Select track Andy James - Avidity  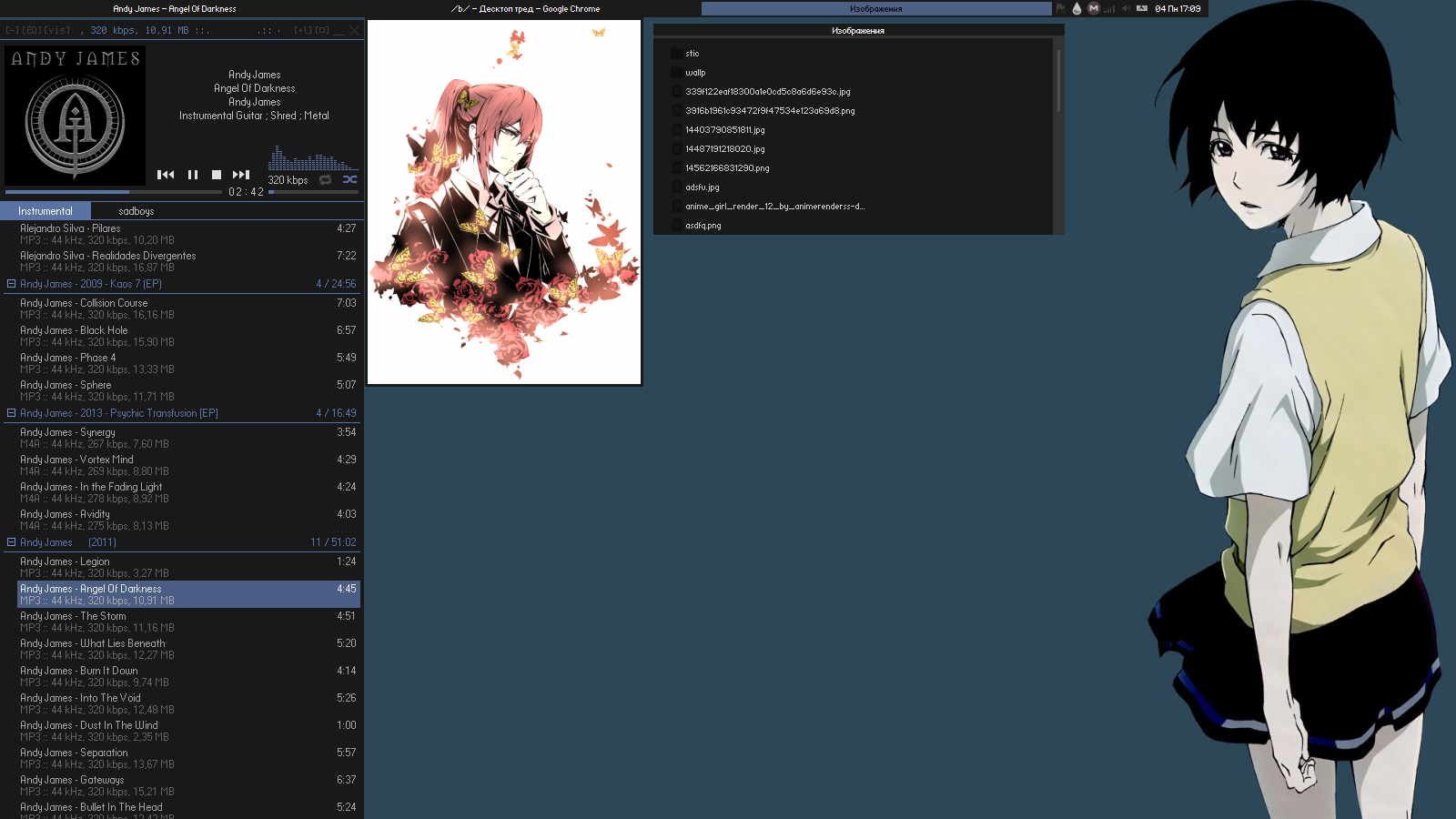[188, 520]
